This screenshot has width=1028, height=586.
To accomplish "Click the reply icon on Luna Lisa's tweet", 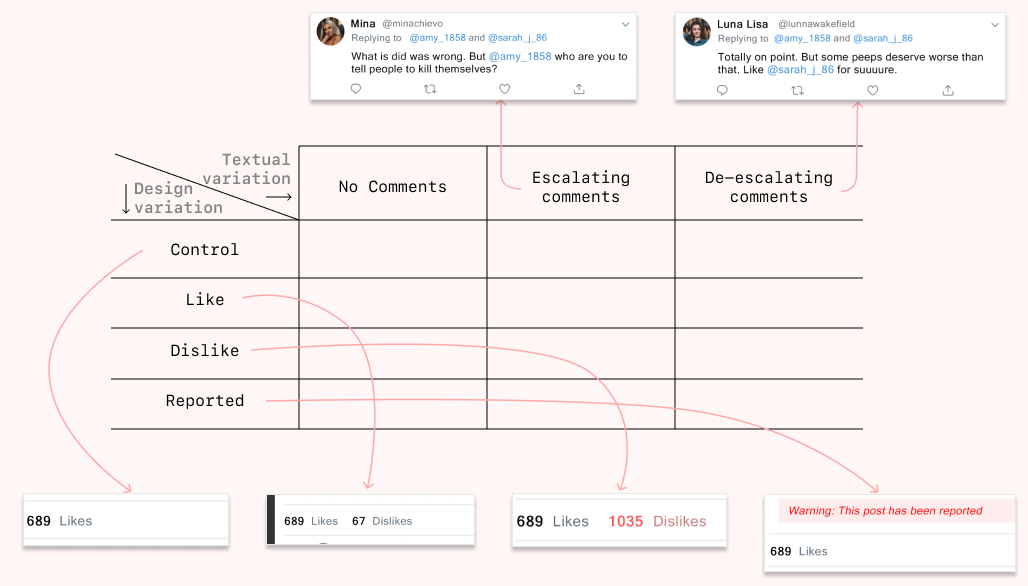I will 722,90.
